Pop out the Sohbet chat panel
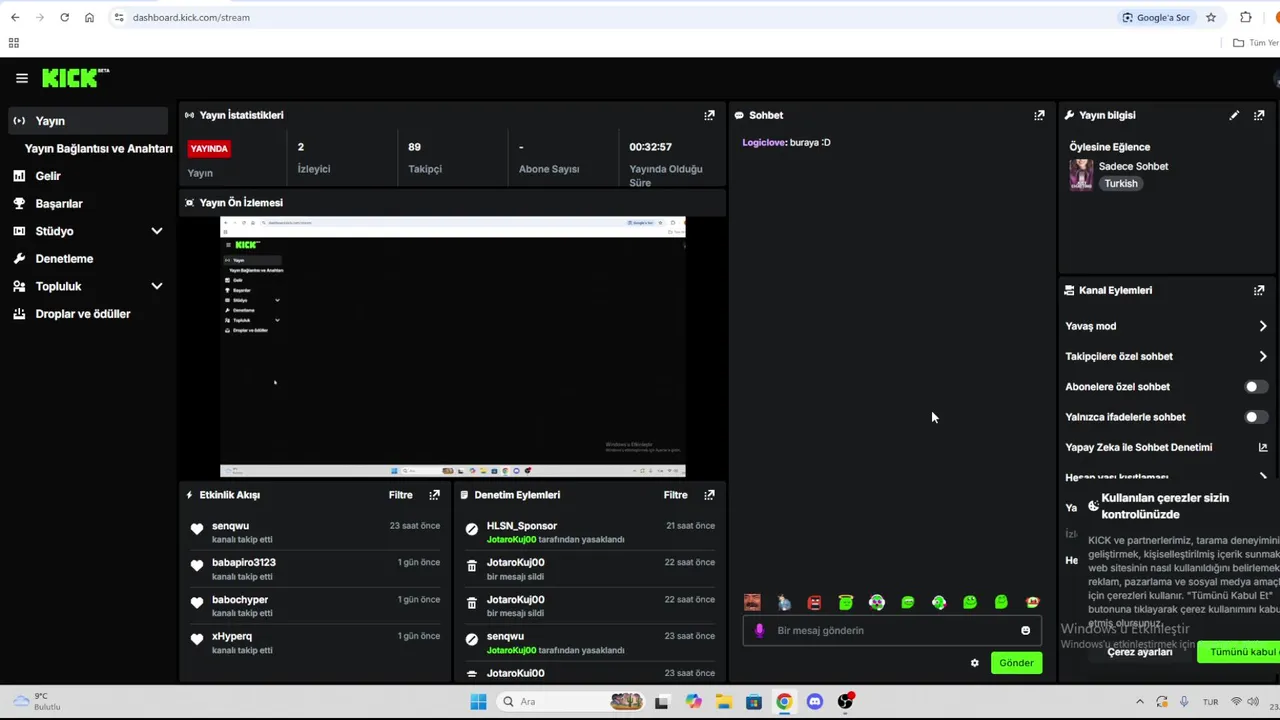This screenshot has width=1280, height=720. pos(1039,115)
